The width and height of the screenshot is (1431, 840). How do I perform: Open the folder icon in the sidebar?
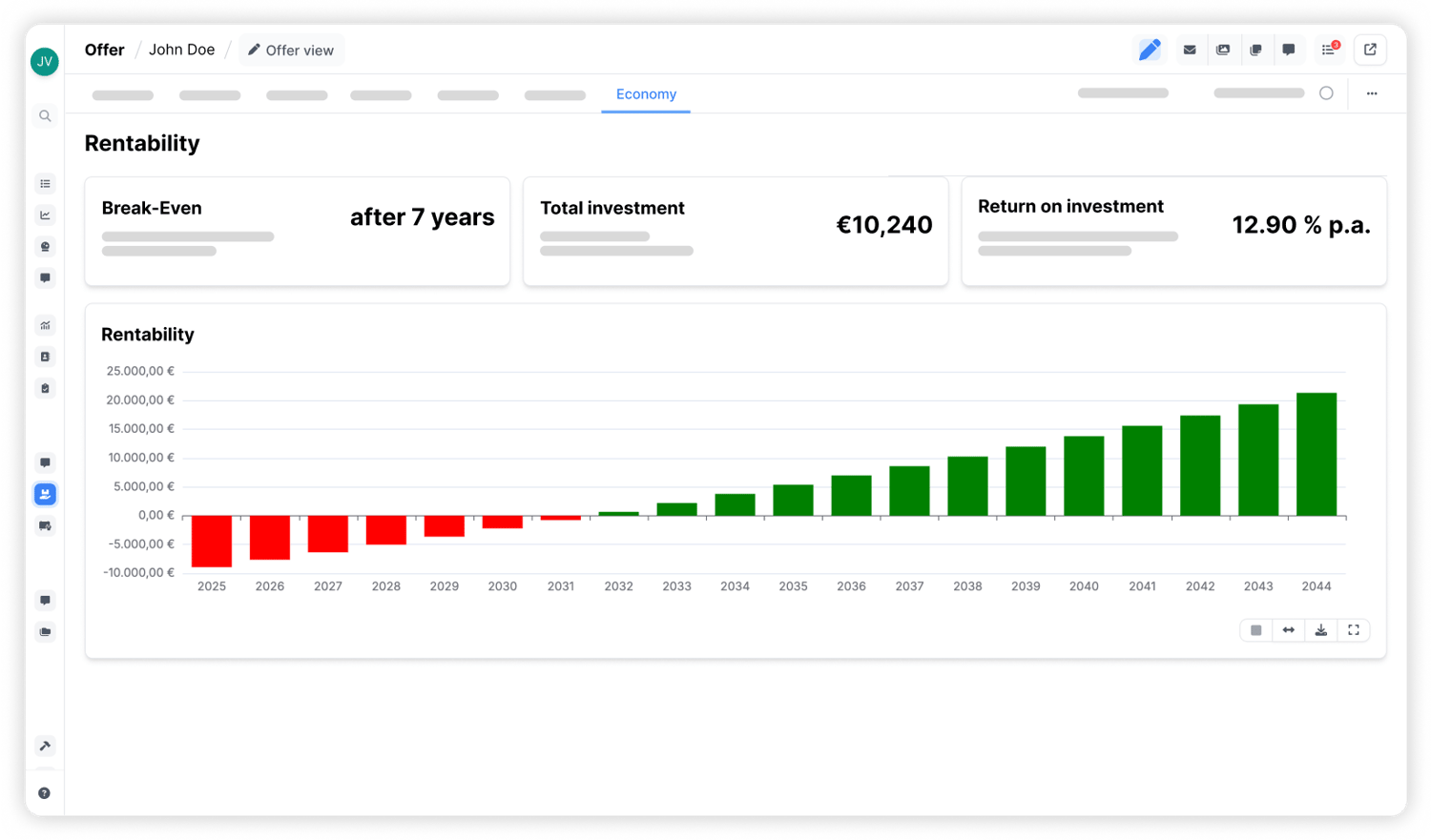[x=45, y=632]
